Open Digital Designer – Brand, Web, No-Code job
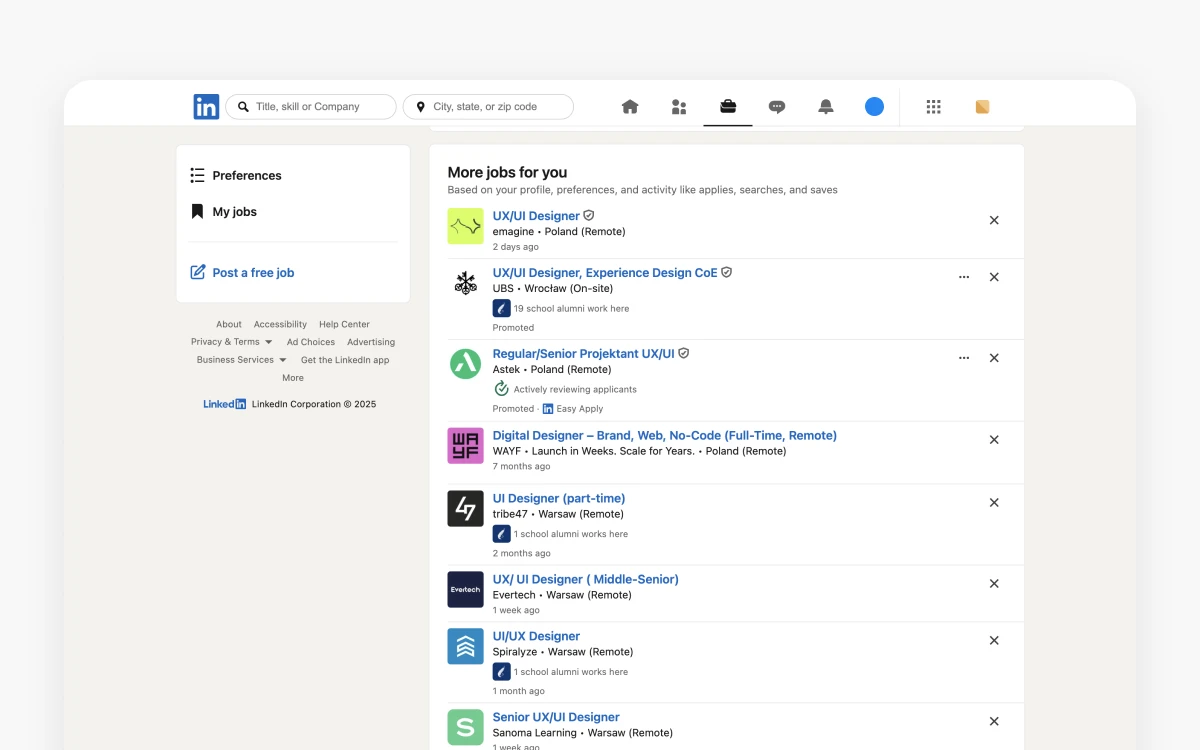This screenshot has height=750, width=1200. [x=664, y=436]
